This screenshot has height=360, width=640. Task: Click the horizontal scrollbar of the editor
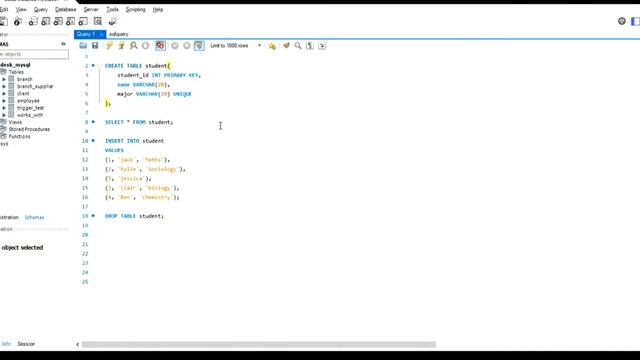pyautogui.click(x=259, y=344)
